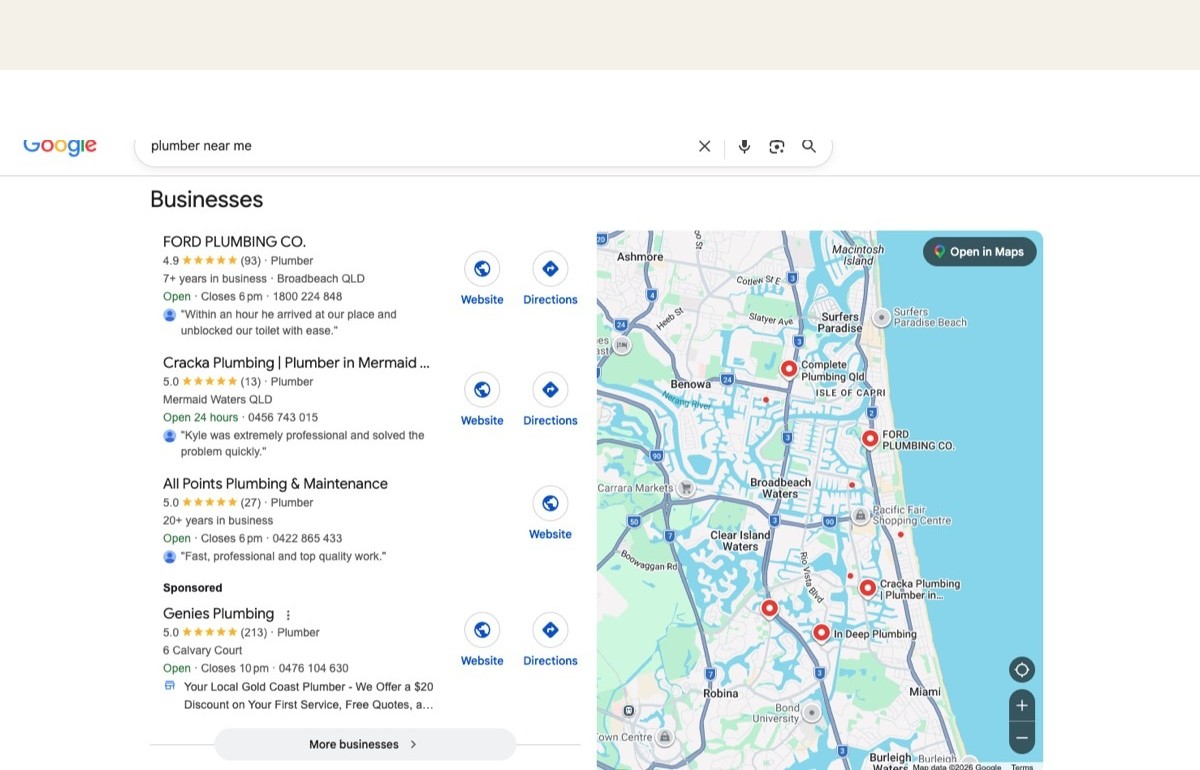Click the FORD PLUMBING CO. map pin
The width and height of the screenshot is (1200, 770).
(x=870, y=438)
